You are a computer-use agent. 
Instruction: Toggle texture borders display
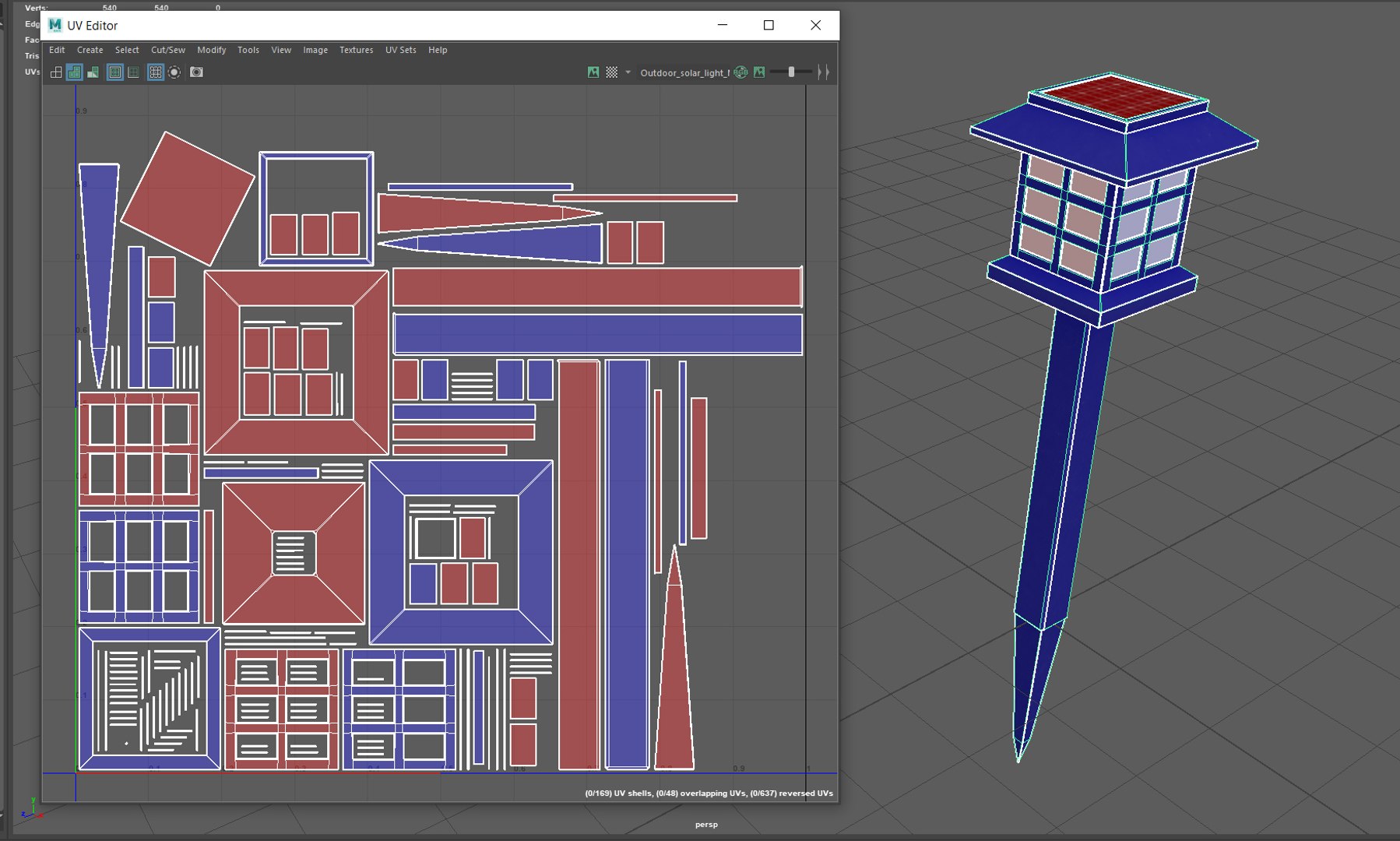click(115, 72)
